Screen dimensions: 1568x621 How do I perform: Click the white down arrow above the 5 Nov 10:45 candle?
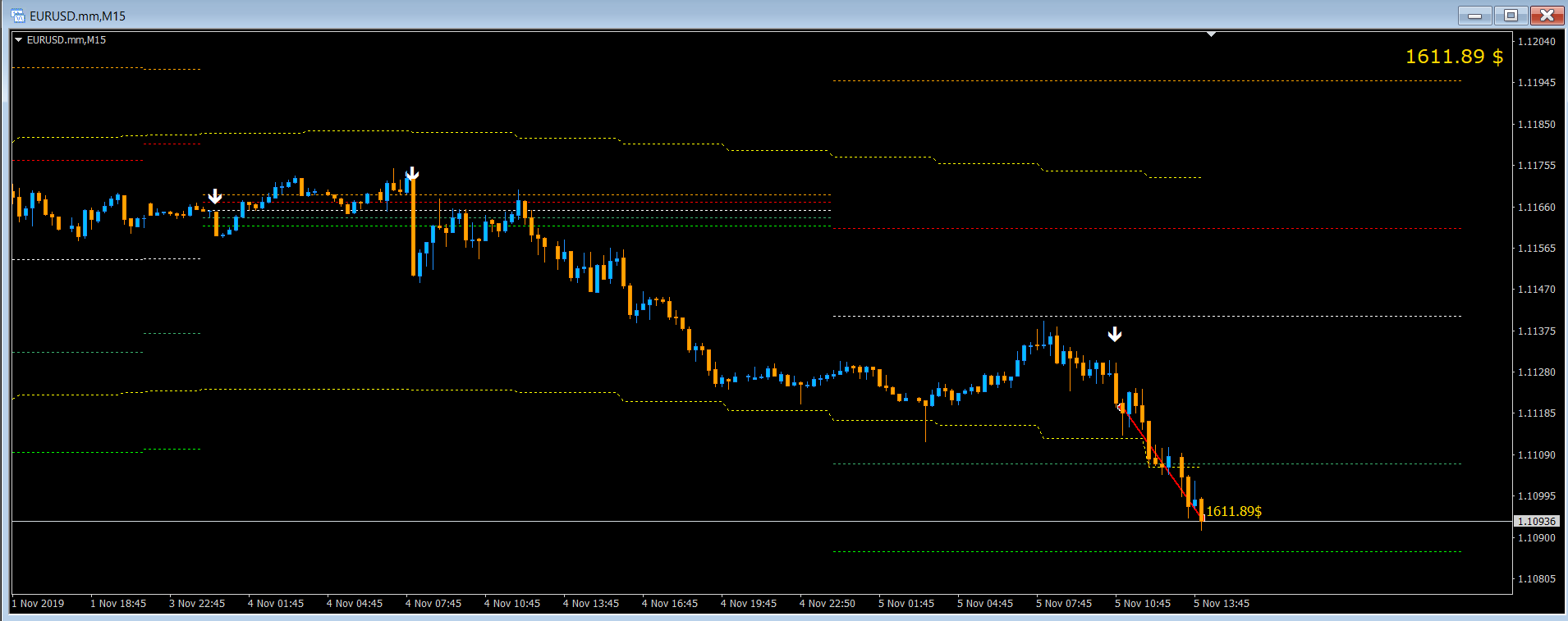click(1115, 334)
